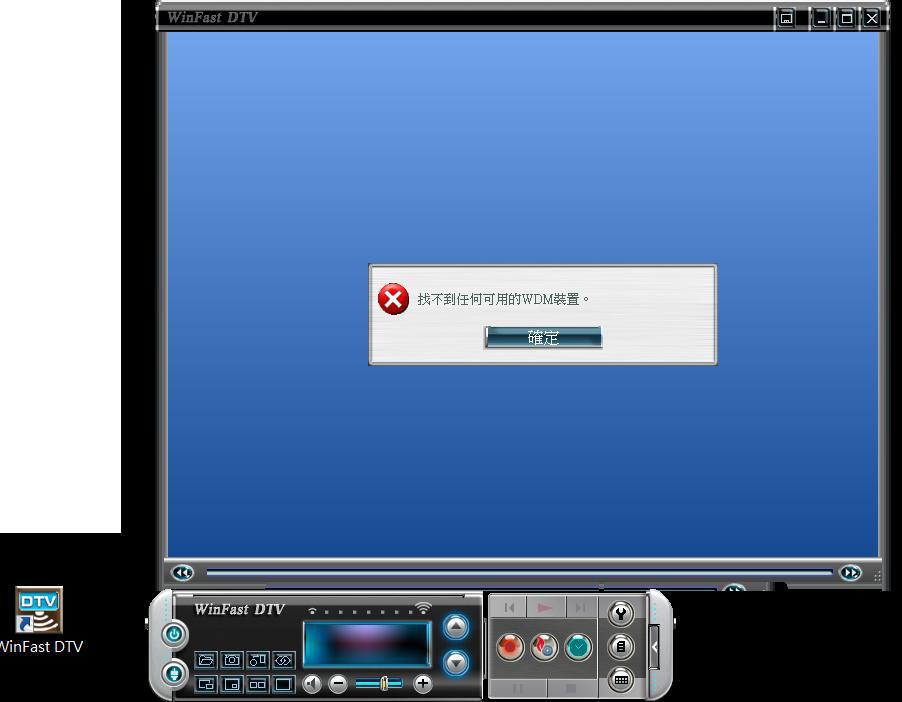902x702 pixels.
Task: Increase volume with the plus button
Action: (423, 684)
